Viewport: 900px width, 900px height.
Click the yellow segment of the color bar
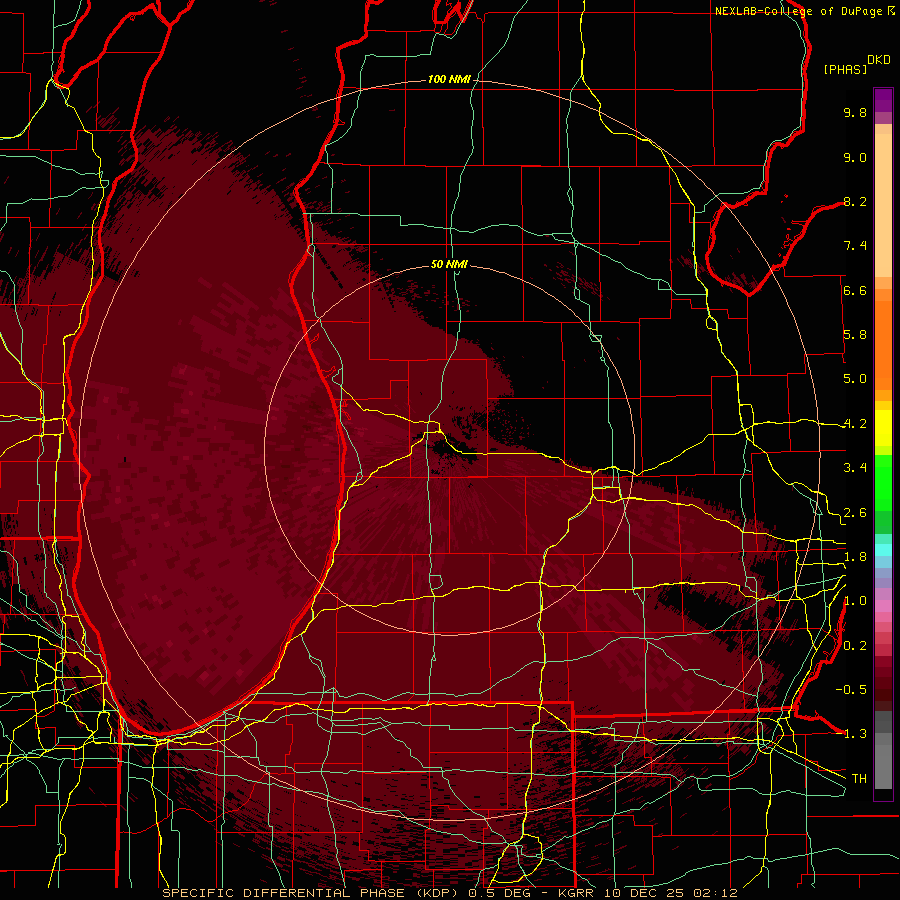[x=883, y=428]
